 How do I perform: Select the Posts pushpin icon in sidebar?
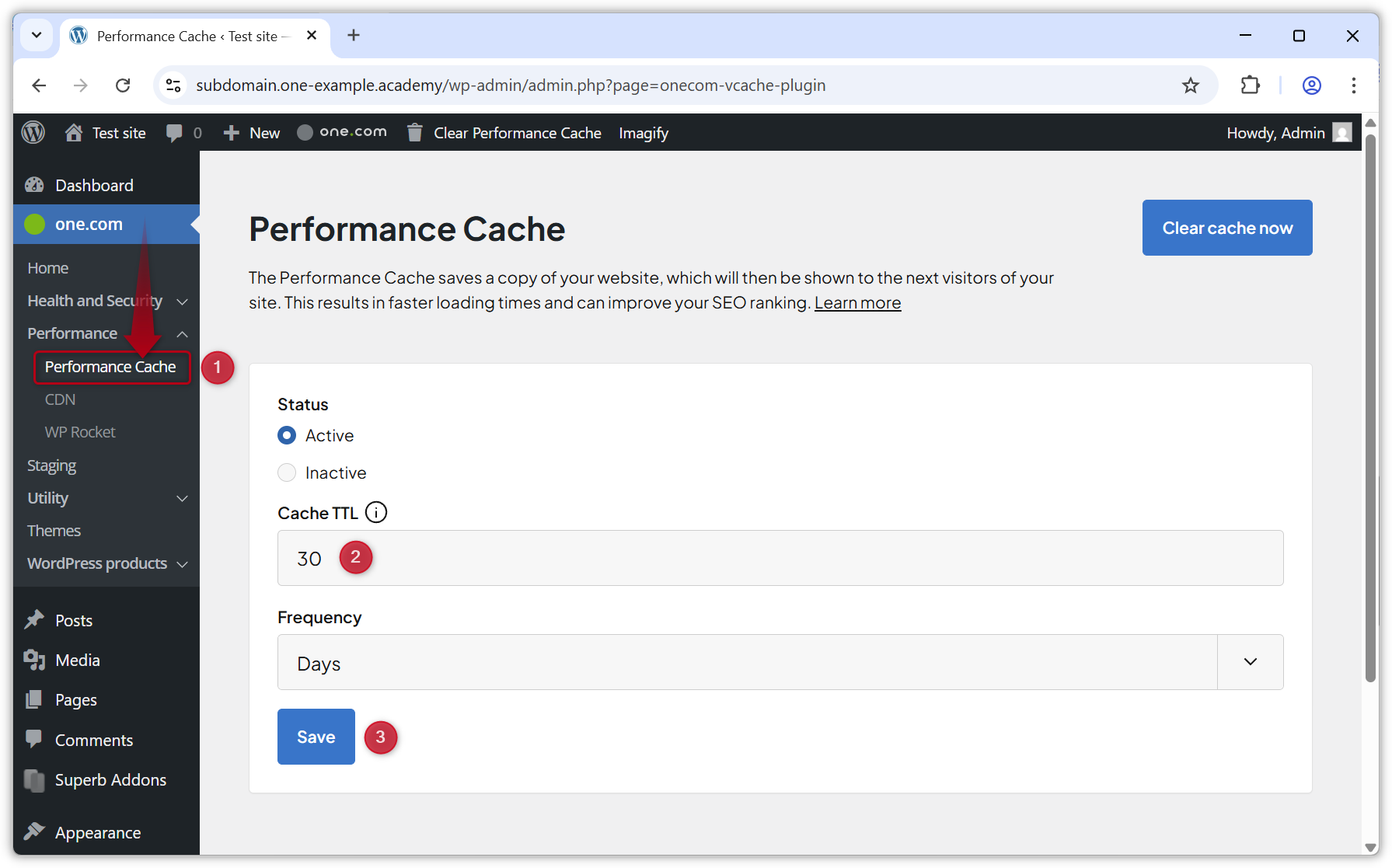coord(35,619)
